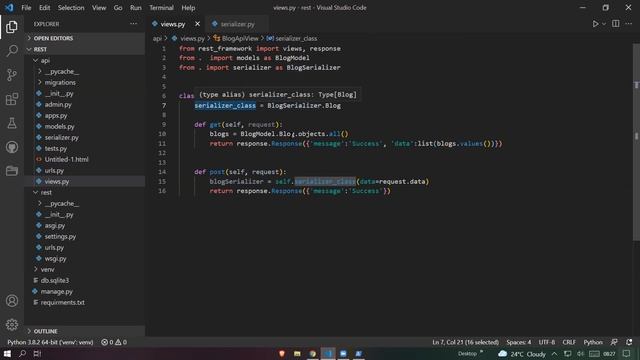Open the Terminal menu
Screen dimensions: 640x360
pyautogui.click(x=161, y=8)
